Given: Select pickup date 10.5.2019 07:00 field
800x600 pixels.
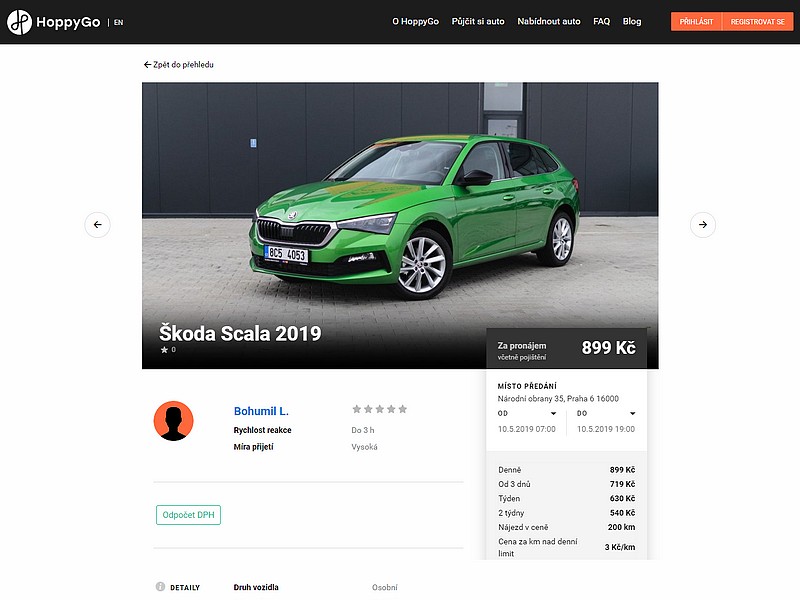Looking at the screenshot, I should coord(527,429).
